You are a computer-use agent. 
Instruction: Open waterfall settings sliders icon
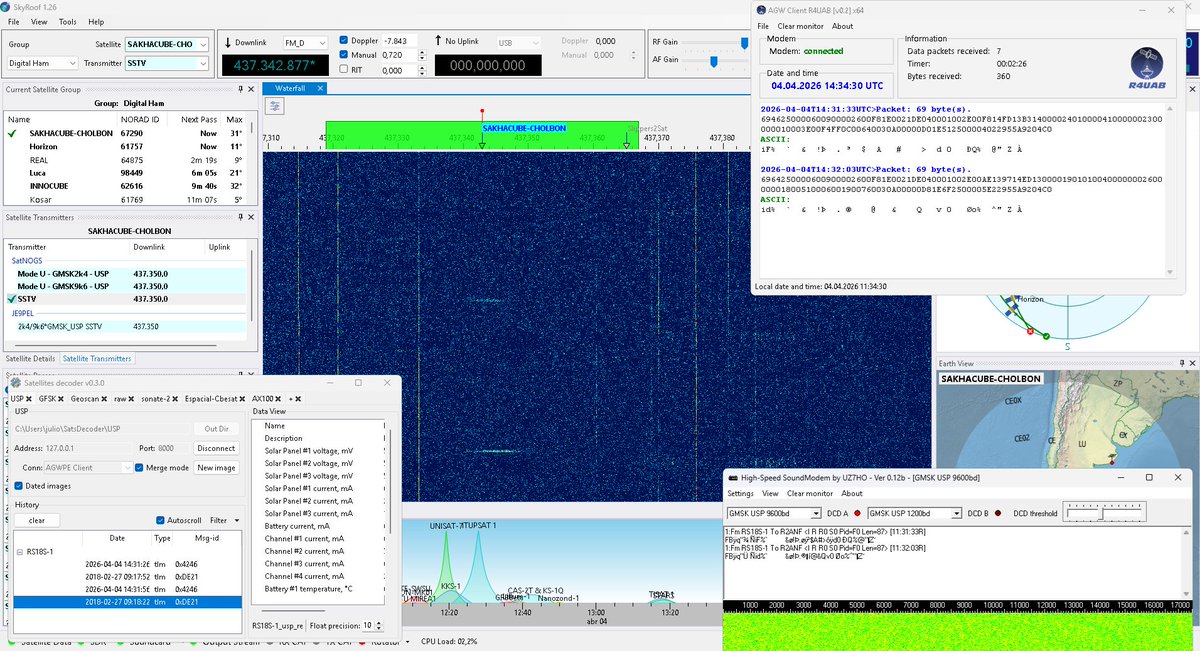pos(274,107)
